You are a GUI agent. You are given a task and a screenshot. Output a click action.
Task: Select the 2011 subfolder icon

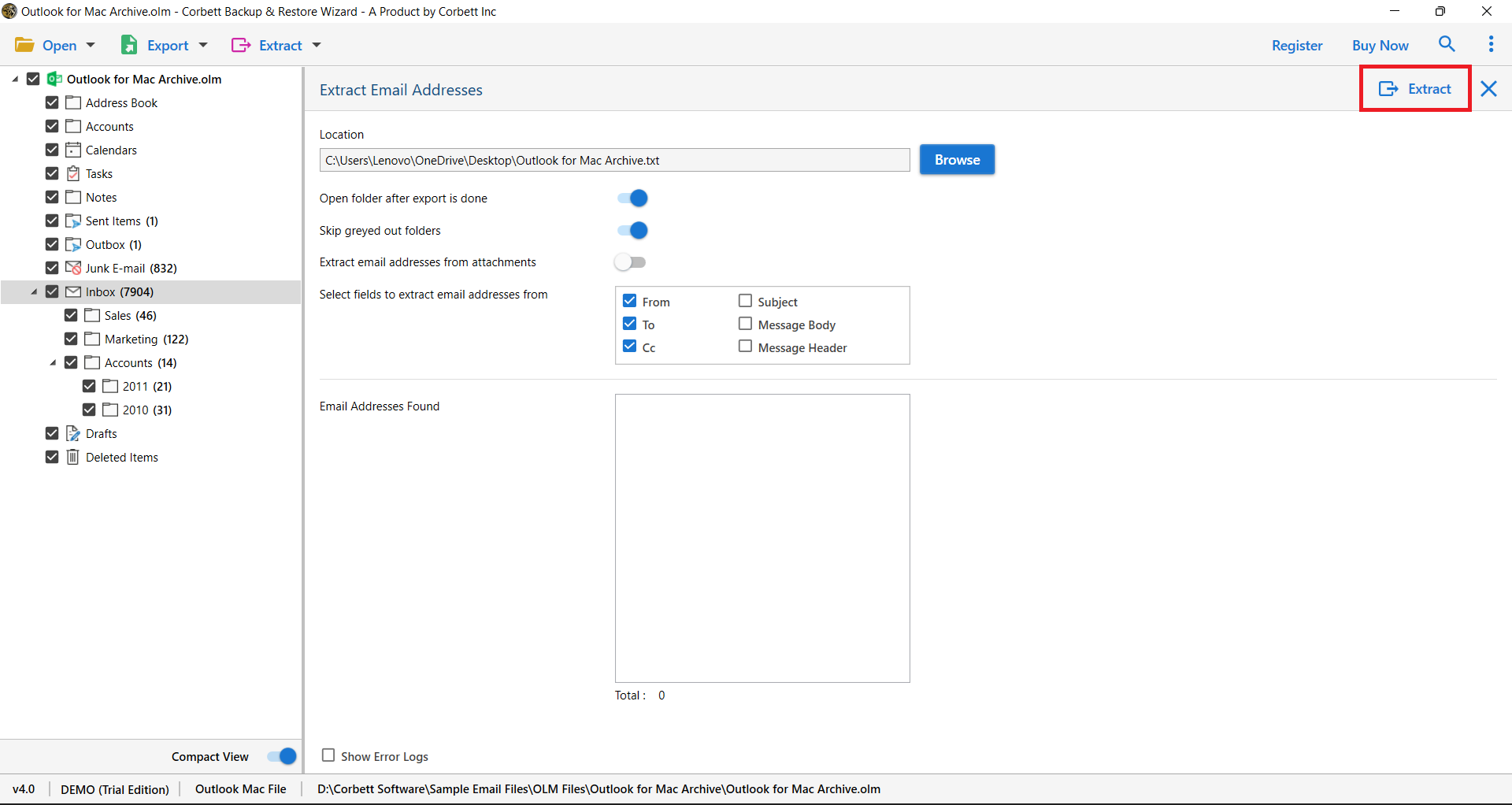[110, 386]
